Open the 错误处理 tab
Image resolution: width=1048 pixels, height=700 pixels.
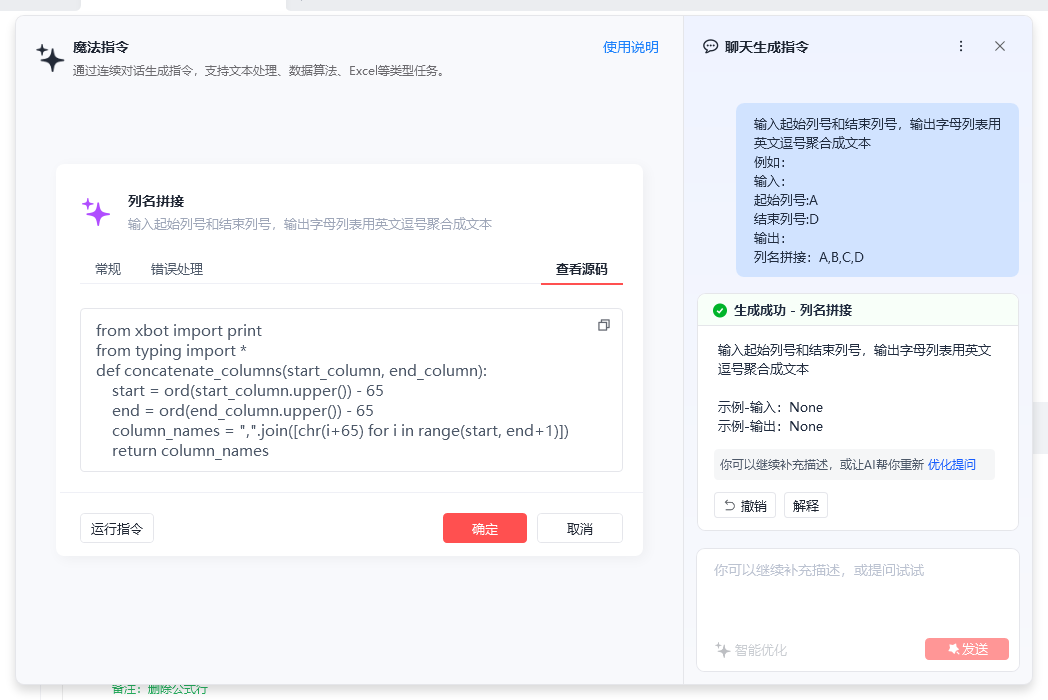[x=177, y=269]
